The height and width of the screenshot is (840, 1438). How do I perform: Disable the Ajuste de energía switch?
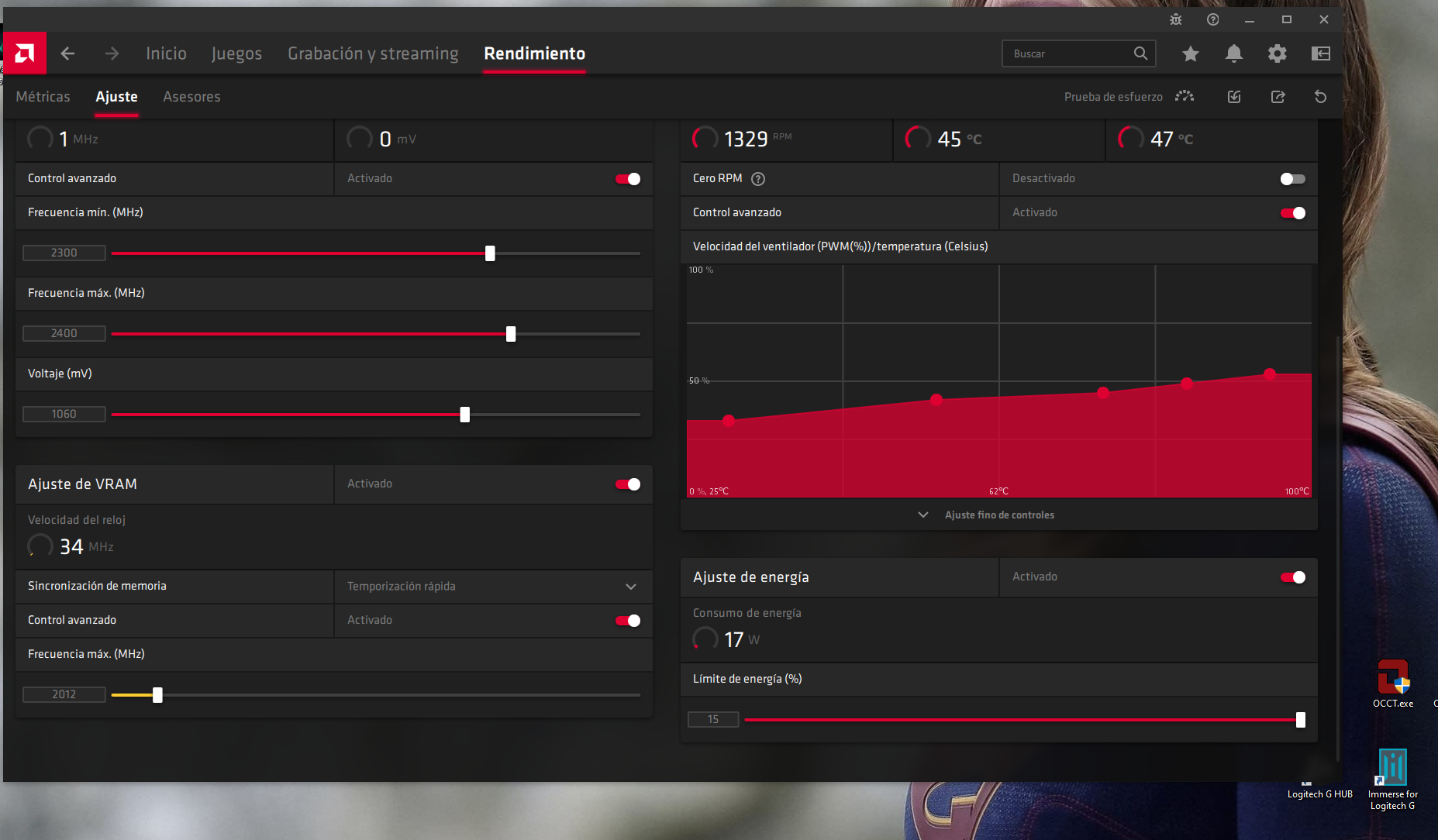tap(1293, 577)
